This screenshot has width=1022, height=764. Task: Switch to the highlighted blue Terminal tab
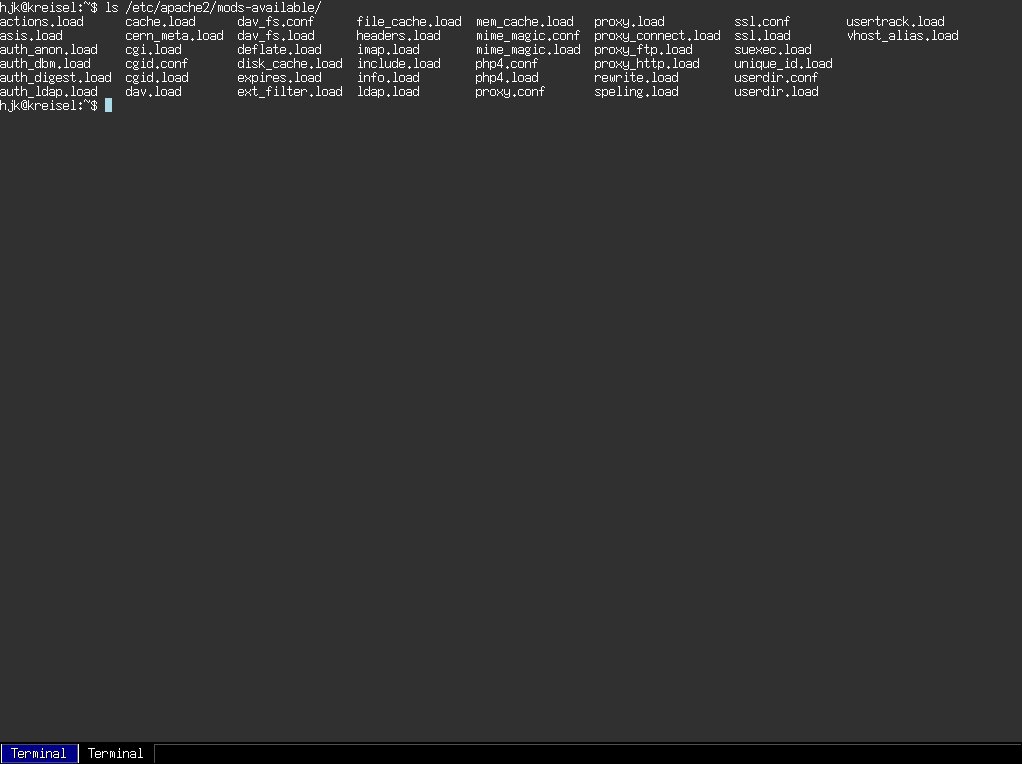tap(39, 753)
